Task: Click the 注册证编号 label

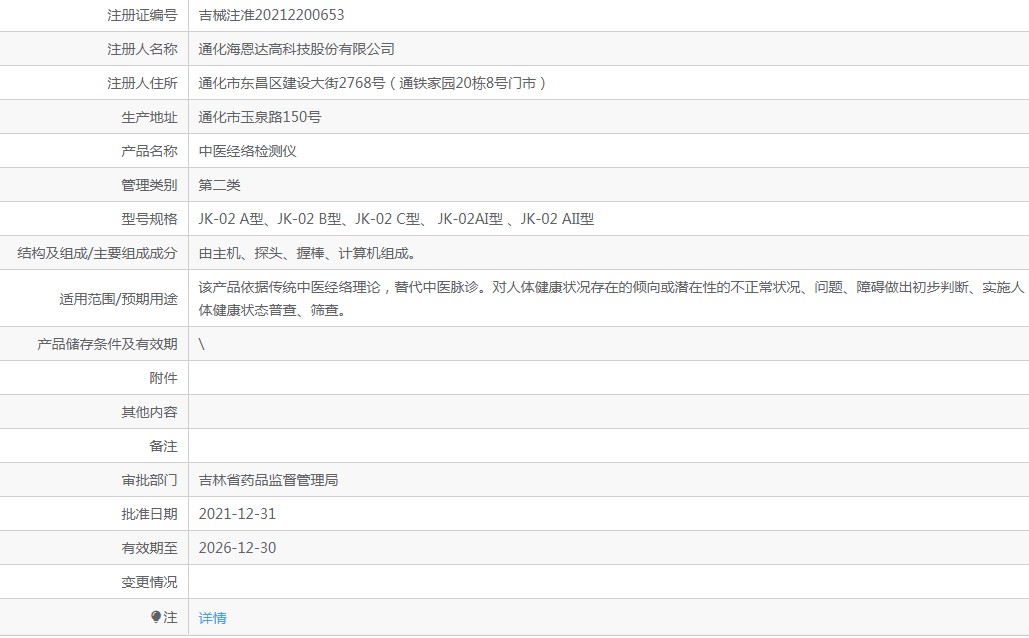Action: coord(142,15)
